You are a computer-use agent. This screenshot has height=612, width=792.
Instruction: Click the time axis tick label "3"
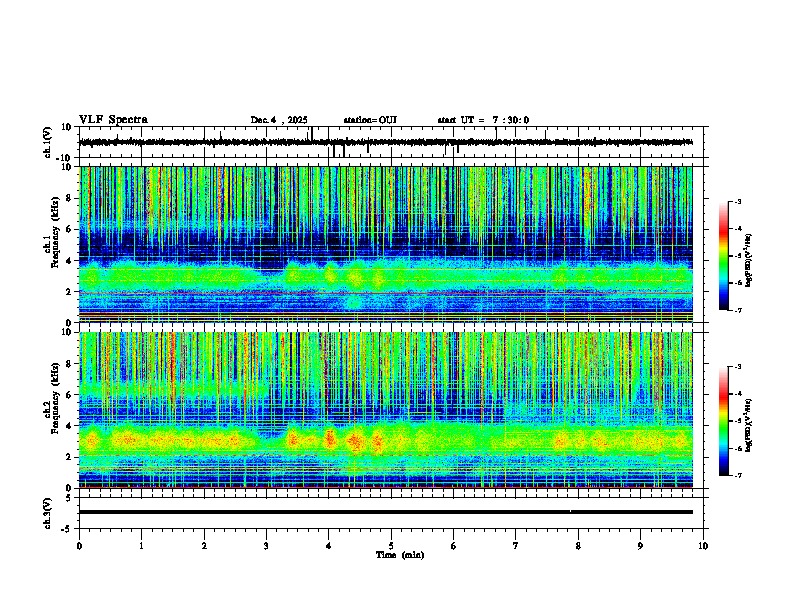[266, 546]
